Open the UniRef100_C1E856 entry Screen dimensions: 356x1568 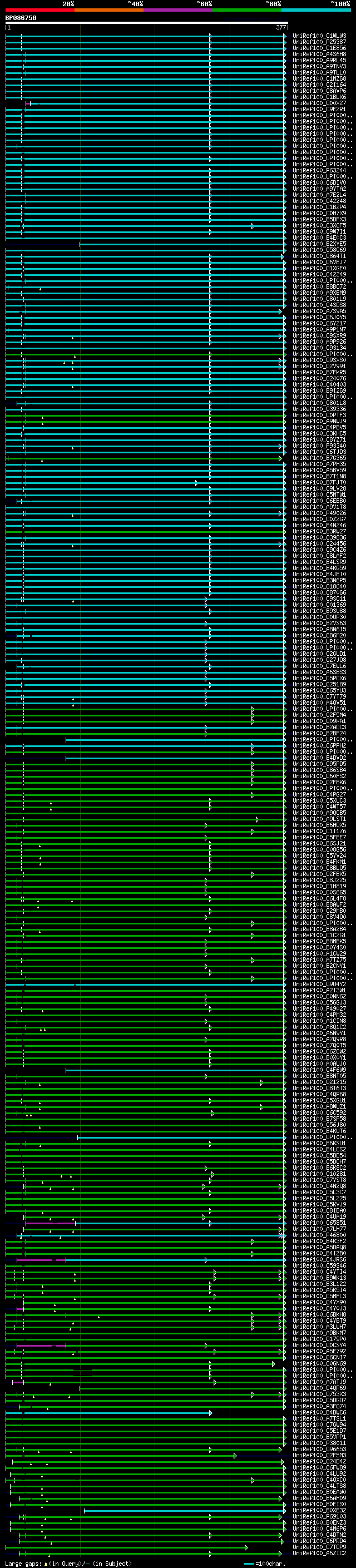coord(319,48)
